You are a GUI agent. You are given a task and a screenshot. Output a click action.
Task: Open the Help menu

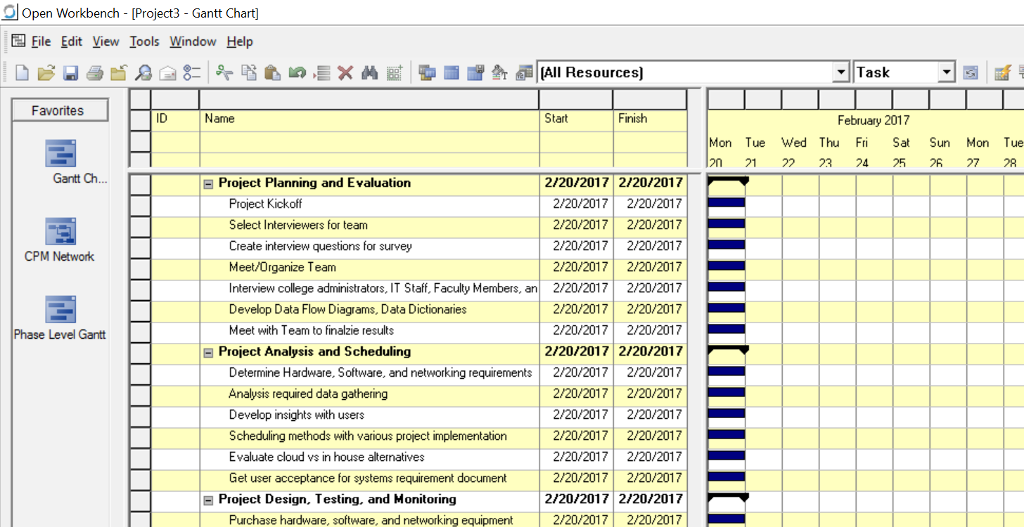(240, 41)
